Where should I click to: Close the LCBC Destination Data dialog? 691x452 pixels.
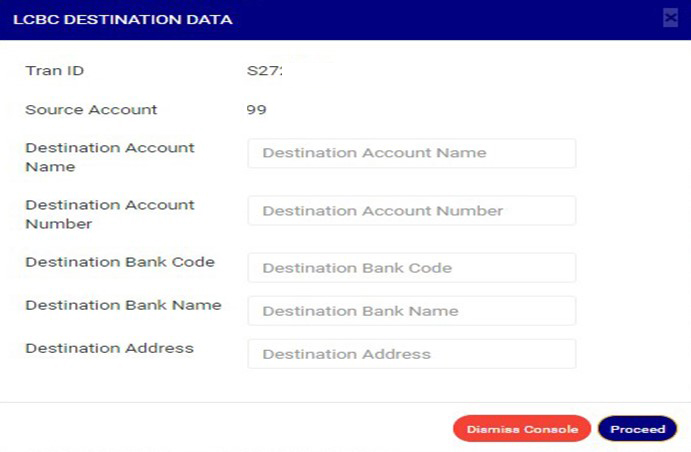click(x=670, y=17)
